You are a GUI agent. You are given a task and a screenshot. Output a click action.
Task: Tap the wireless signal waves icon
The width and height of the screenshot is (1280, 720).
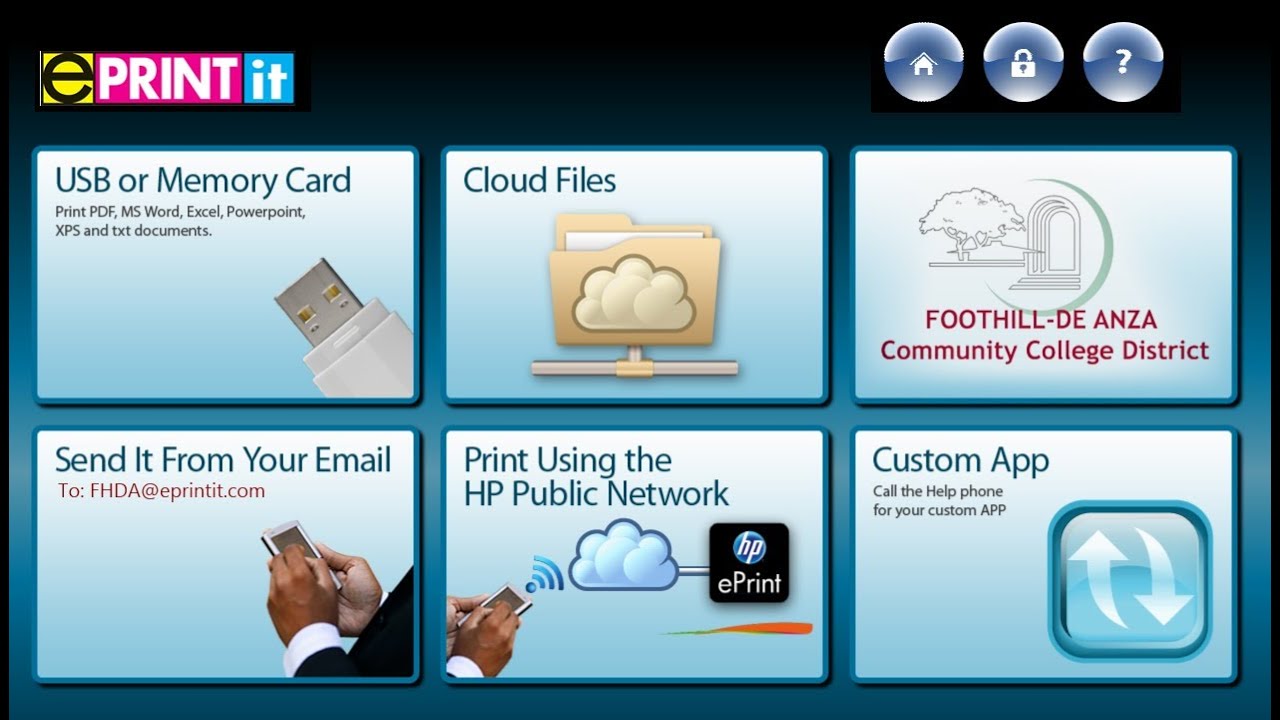(545, 574)
